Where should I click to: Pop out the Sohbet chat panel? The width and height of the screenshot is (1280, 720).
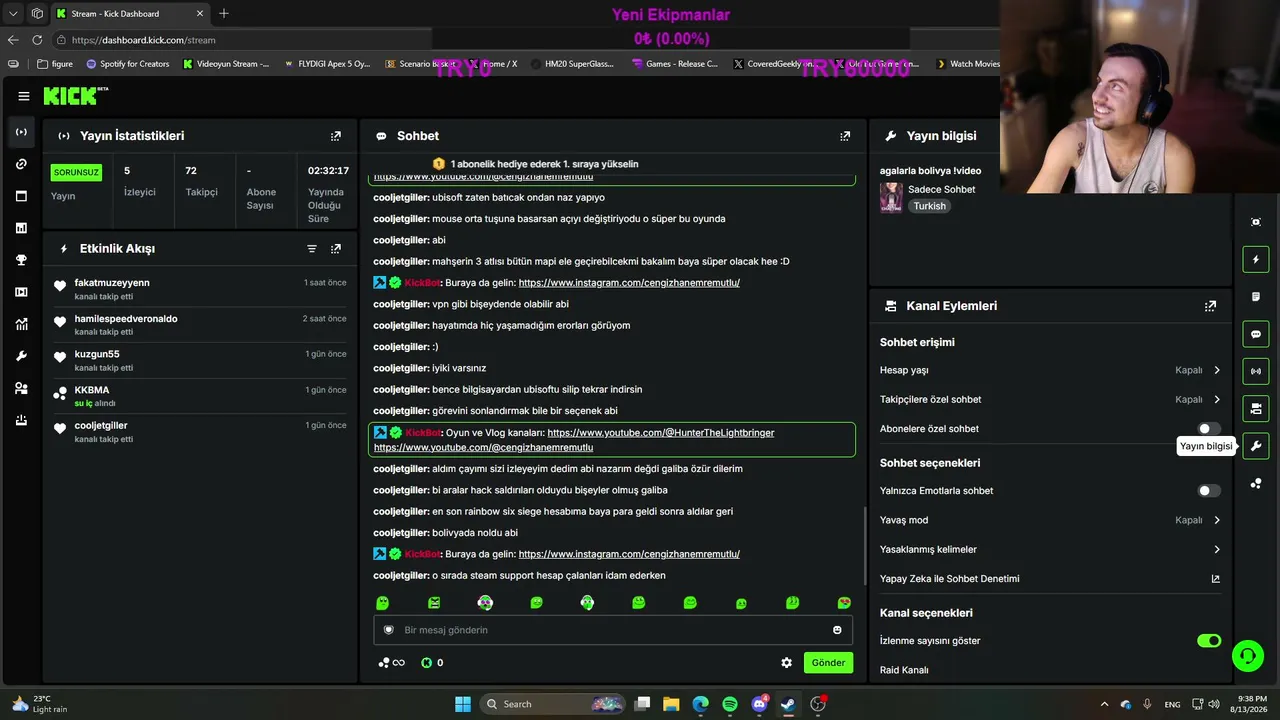pos(845,136)
